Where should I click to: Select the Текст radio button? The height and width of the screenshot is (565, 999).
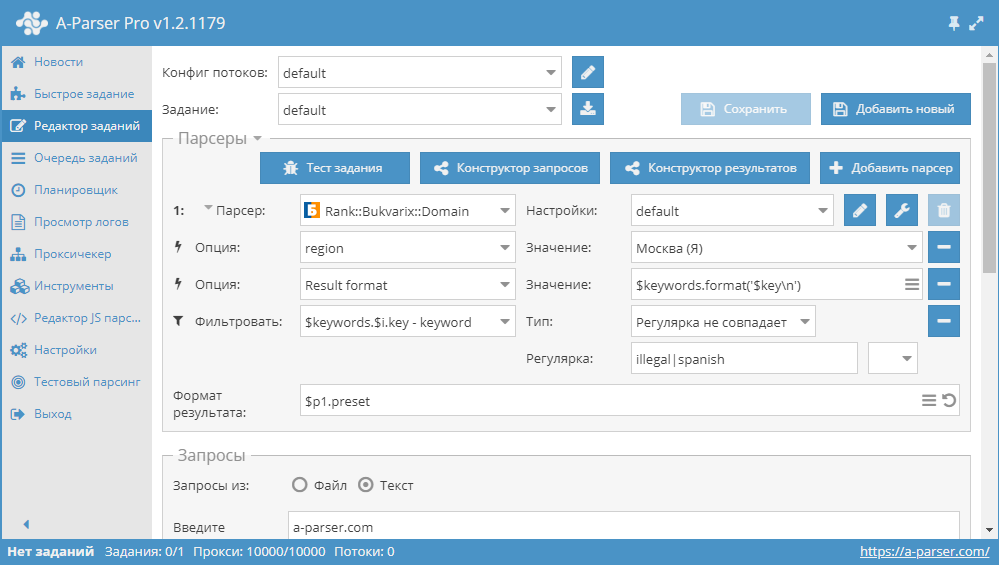(366, 485)
